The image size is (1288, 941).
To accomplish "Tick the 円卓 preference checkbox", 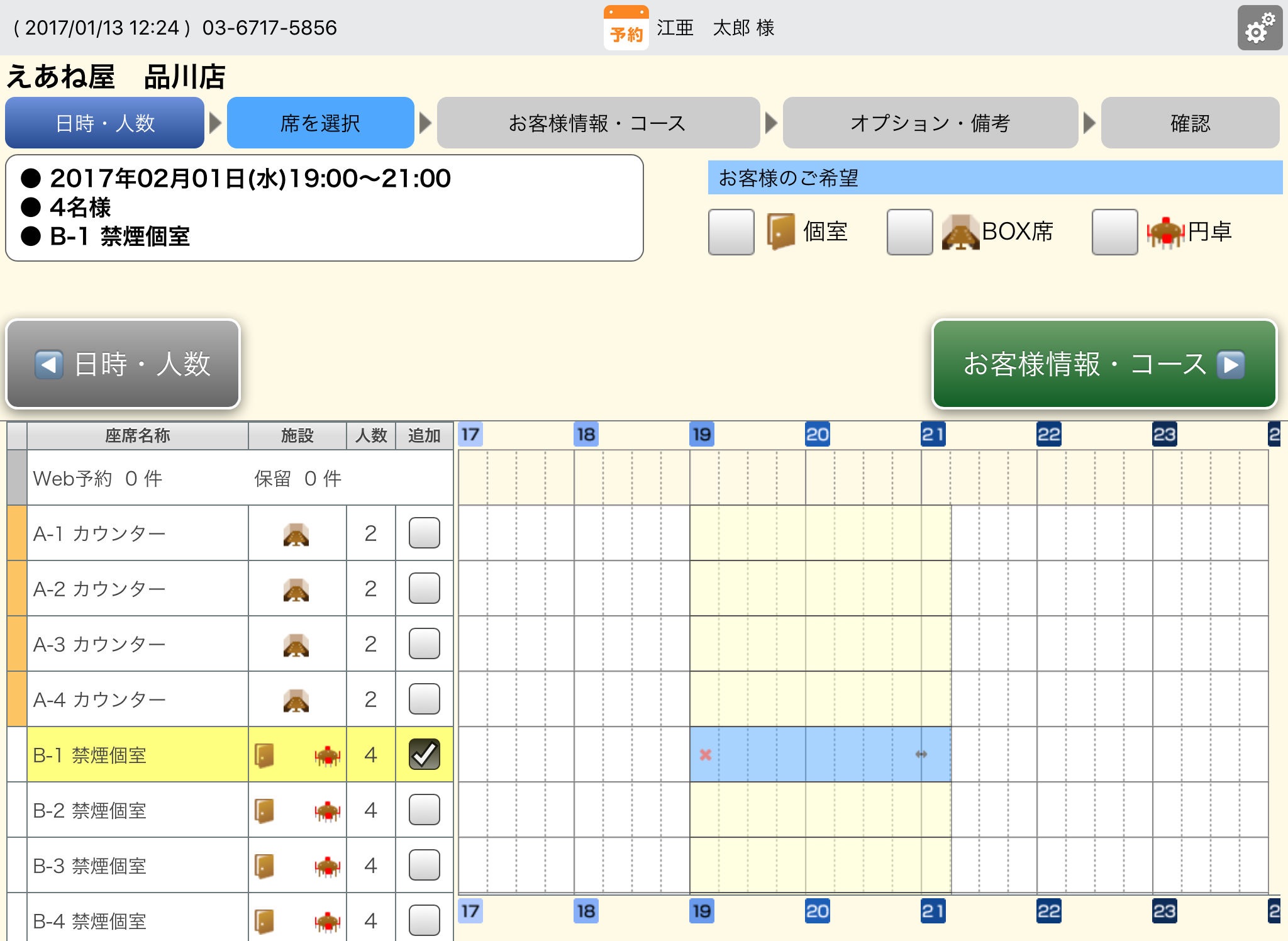I will (1114, 232).
